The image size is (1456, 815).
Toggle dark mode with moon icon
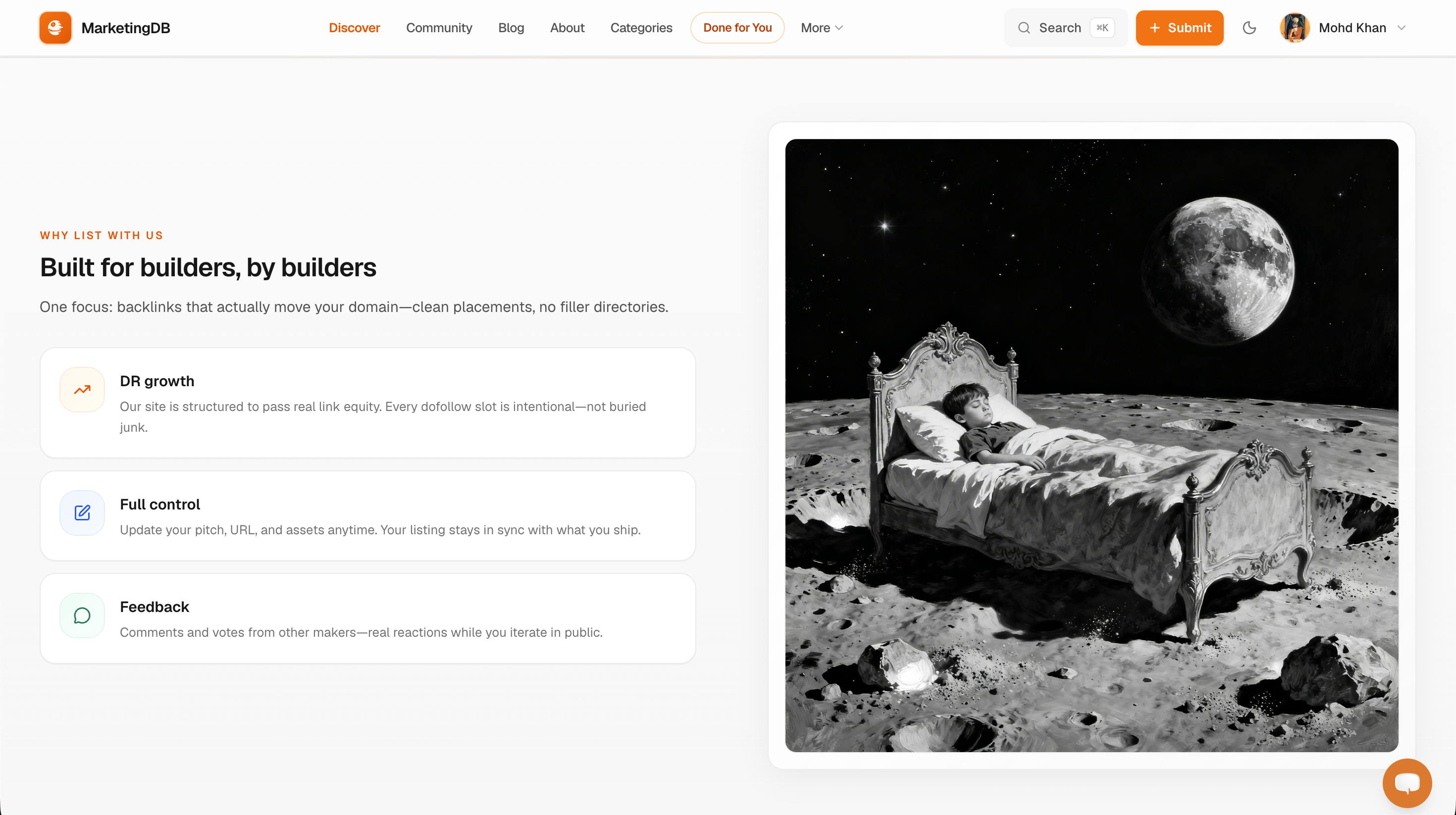[x=1249, y=28]
